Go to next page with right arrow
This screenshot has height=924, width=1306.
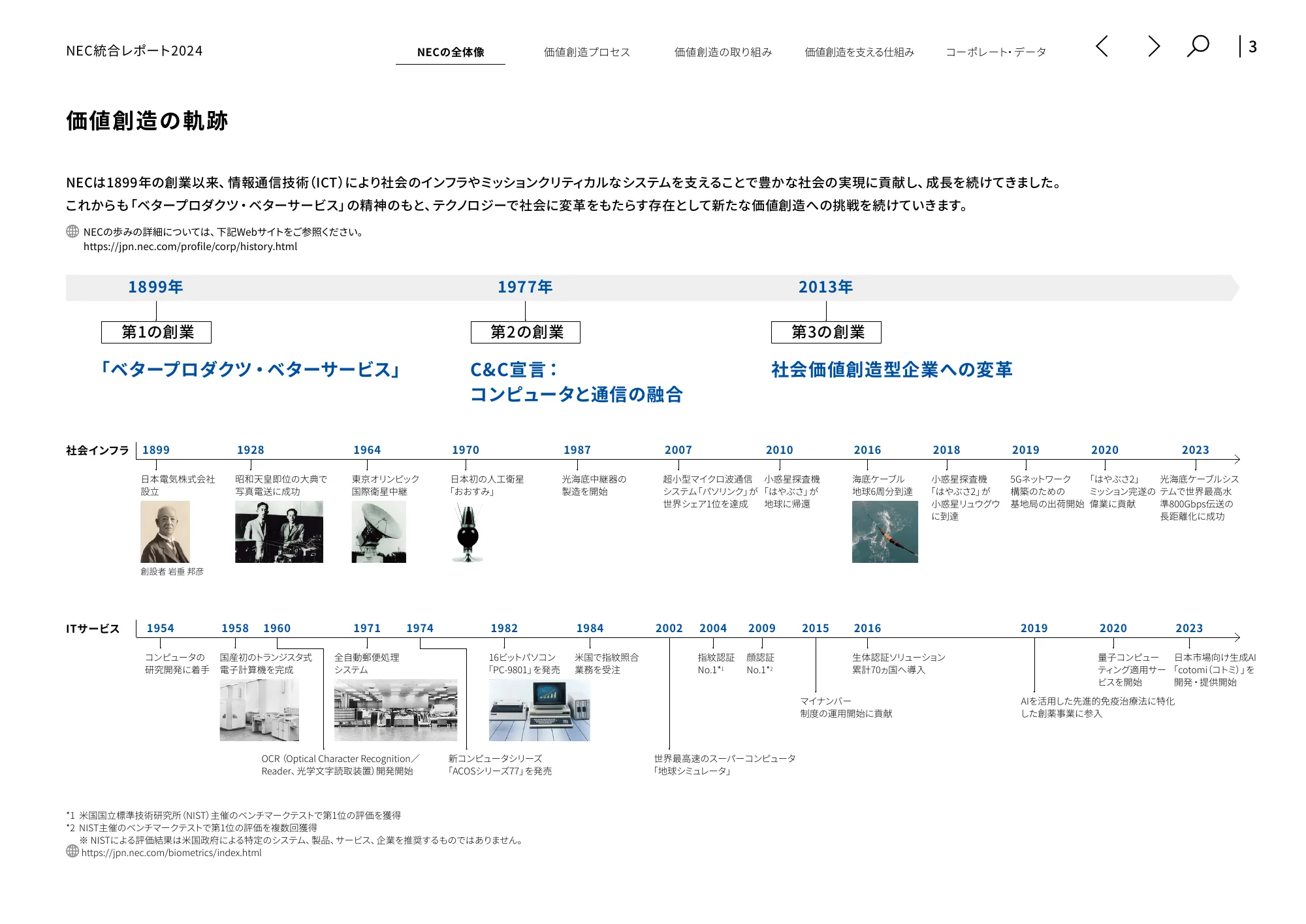point(1154,46)
